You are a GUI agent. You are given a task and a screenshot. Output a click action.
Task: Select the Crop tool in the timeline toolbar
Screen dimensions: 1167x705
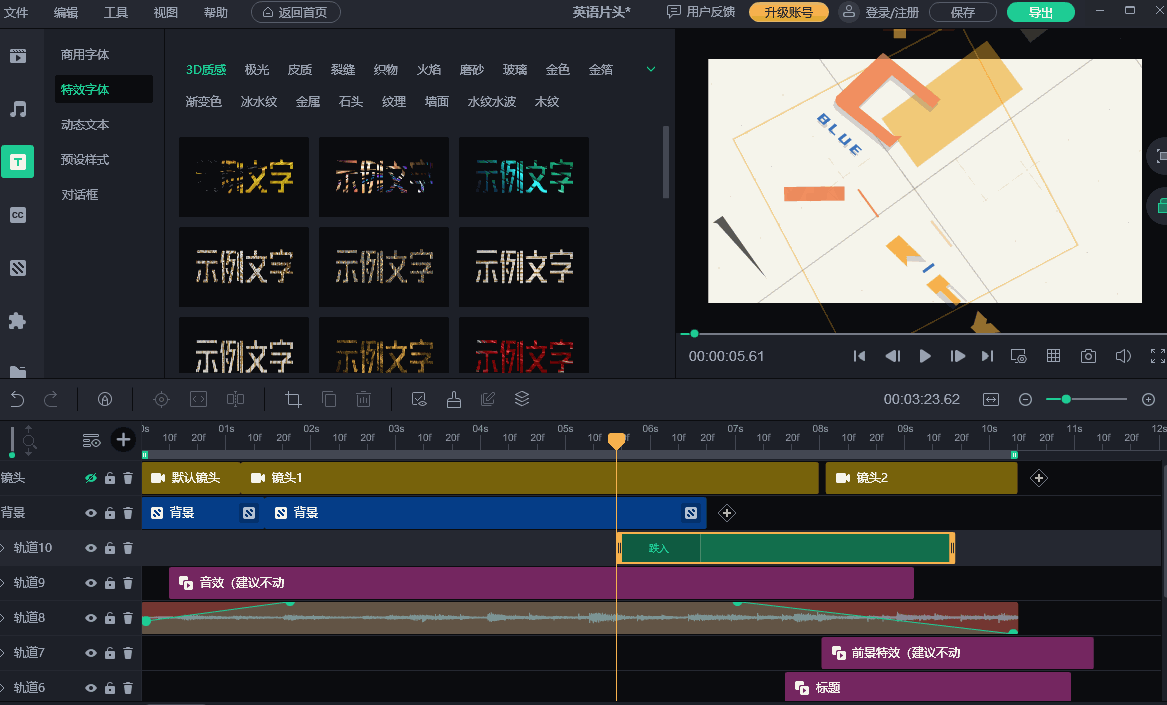click(291, 398)
